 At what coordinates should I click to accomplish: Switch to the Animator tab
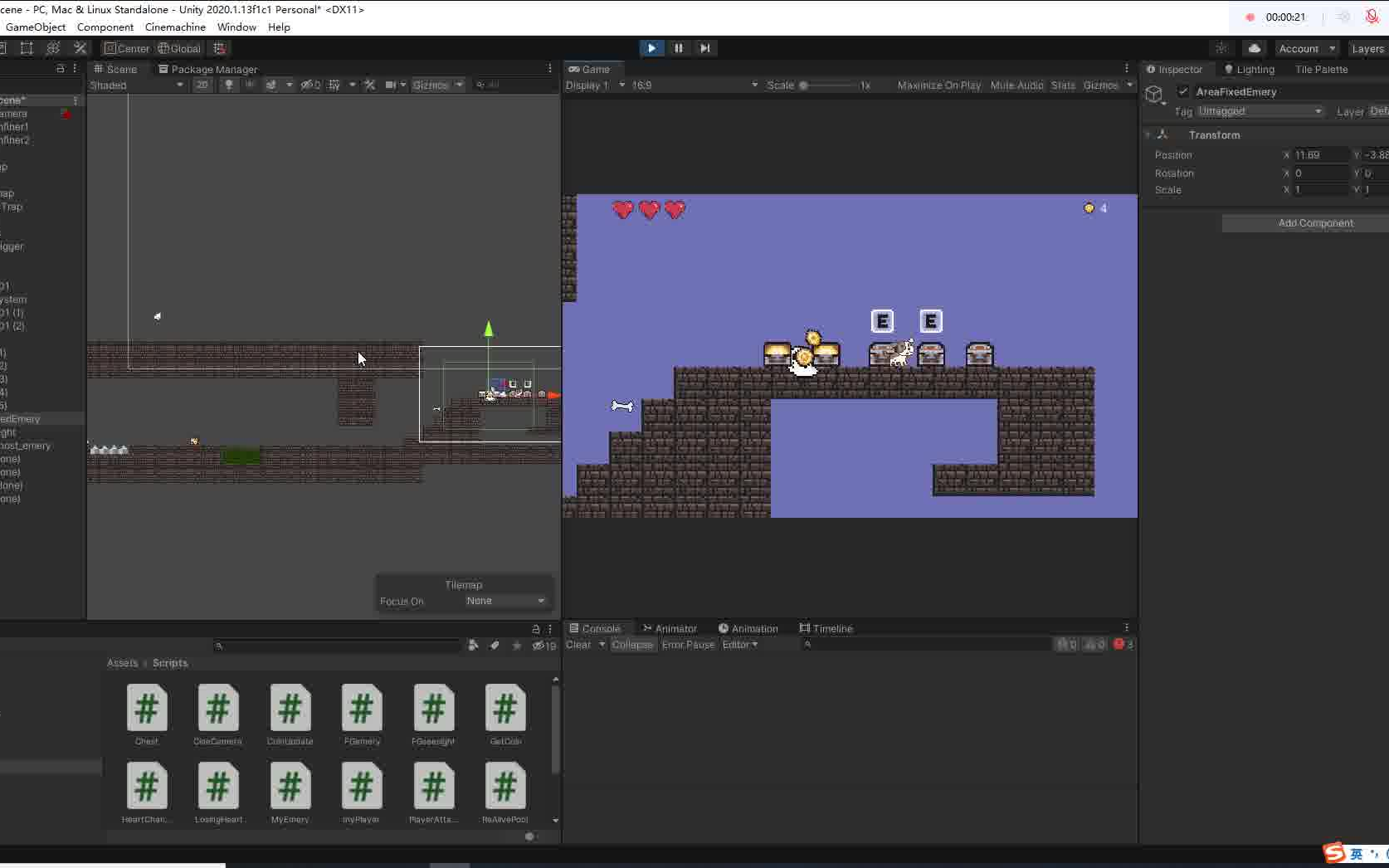tap(670, 628)
